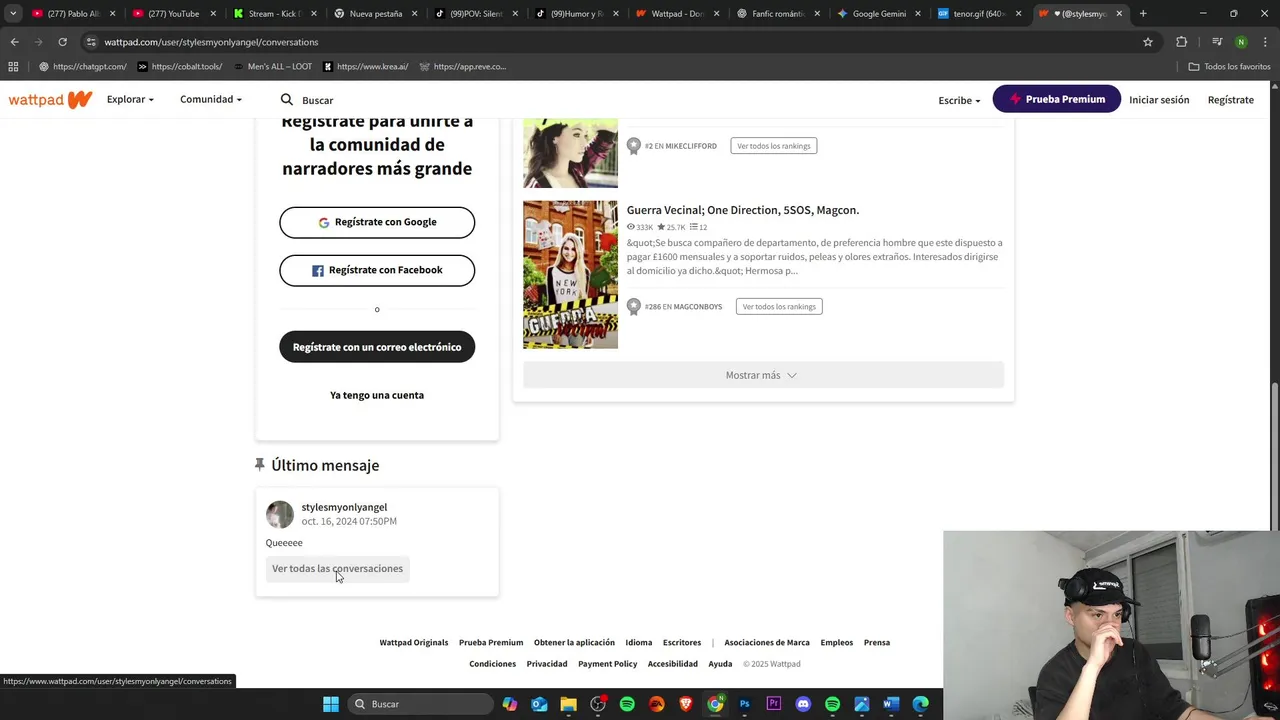Open the Chrome apps grid icon

tap(13, 67)
